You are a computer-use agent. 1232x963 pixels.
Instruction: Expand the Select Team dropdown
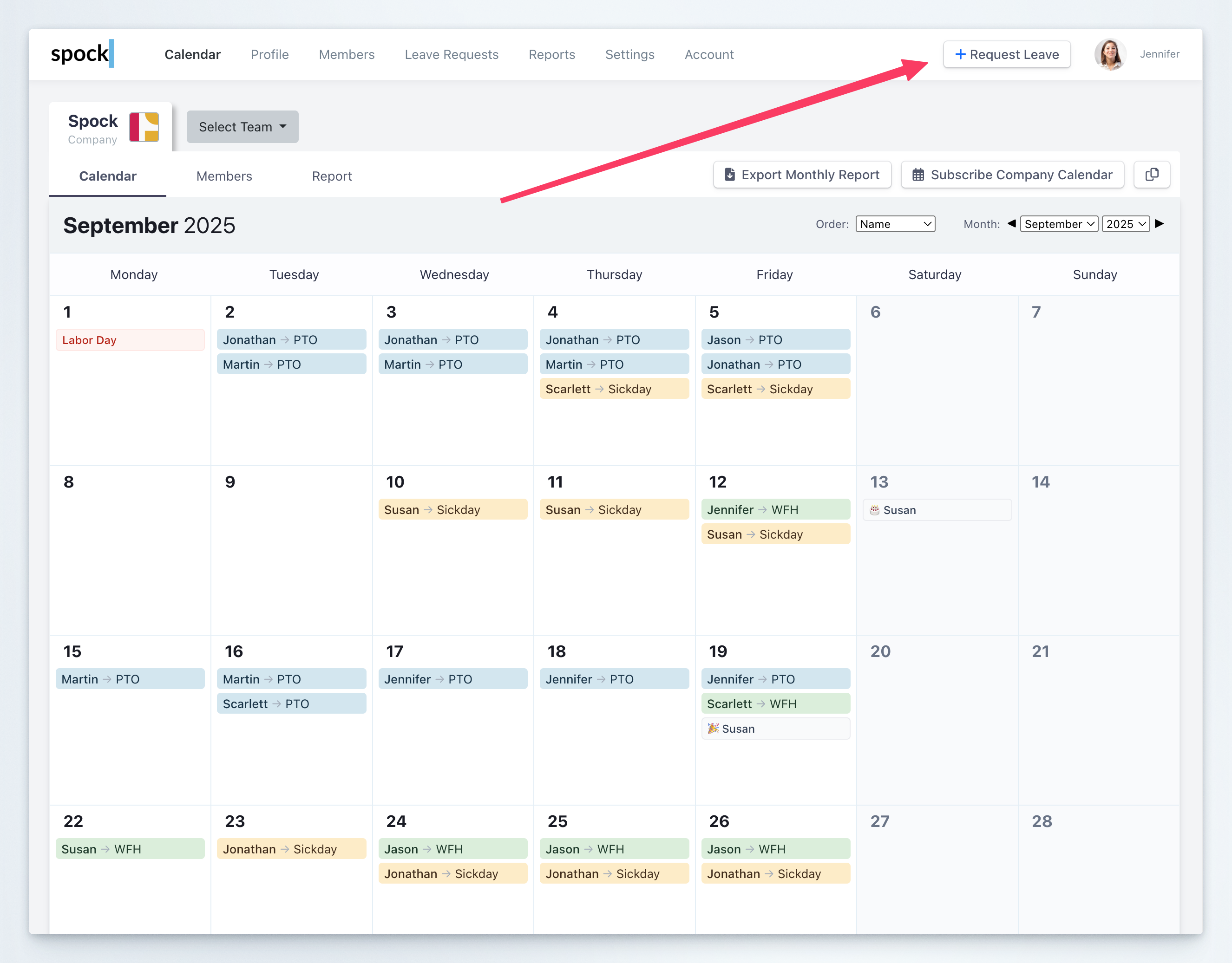(242, 127)
